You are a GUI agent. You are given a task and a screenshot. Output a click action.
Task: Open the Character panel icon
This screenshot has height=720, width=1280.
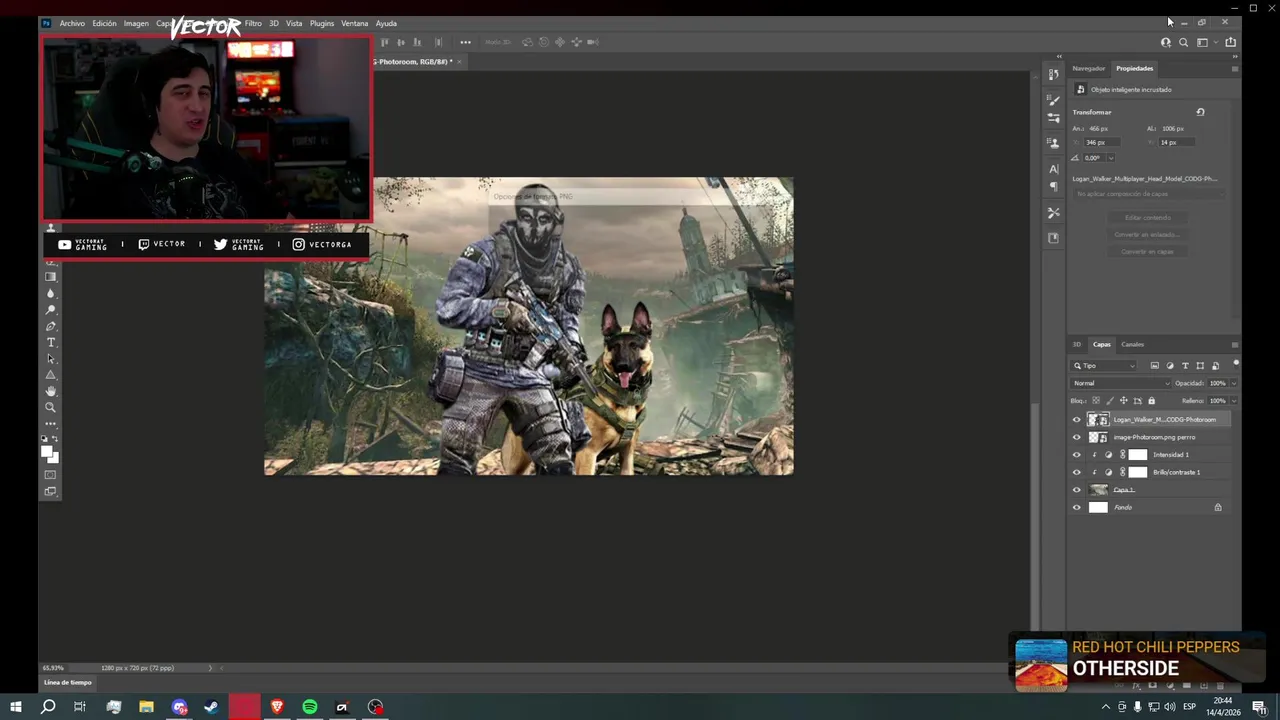[x=1053, y=169]
